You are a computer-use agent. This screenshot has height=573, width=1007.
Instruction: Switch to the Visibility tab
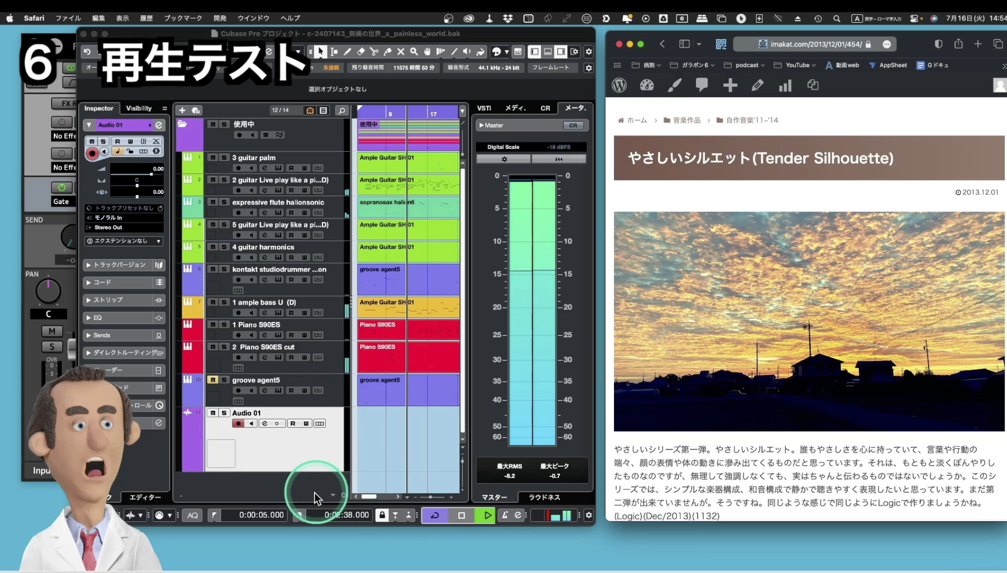pos(139,108)
